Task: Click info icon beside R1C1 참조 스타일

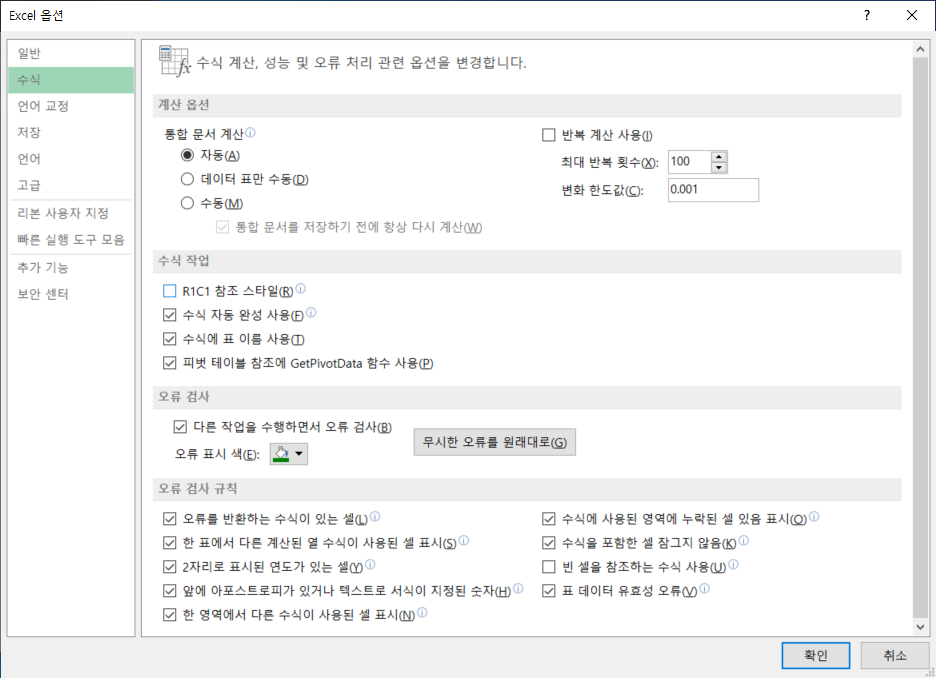Action: coord(300,288)
